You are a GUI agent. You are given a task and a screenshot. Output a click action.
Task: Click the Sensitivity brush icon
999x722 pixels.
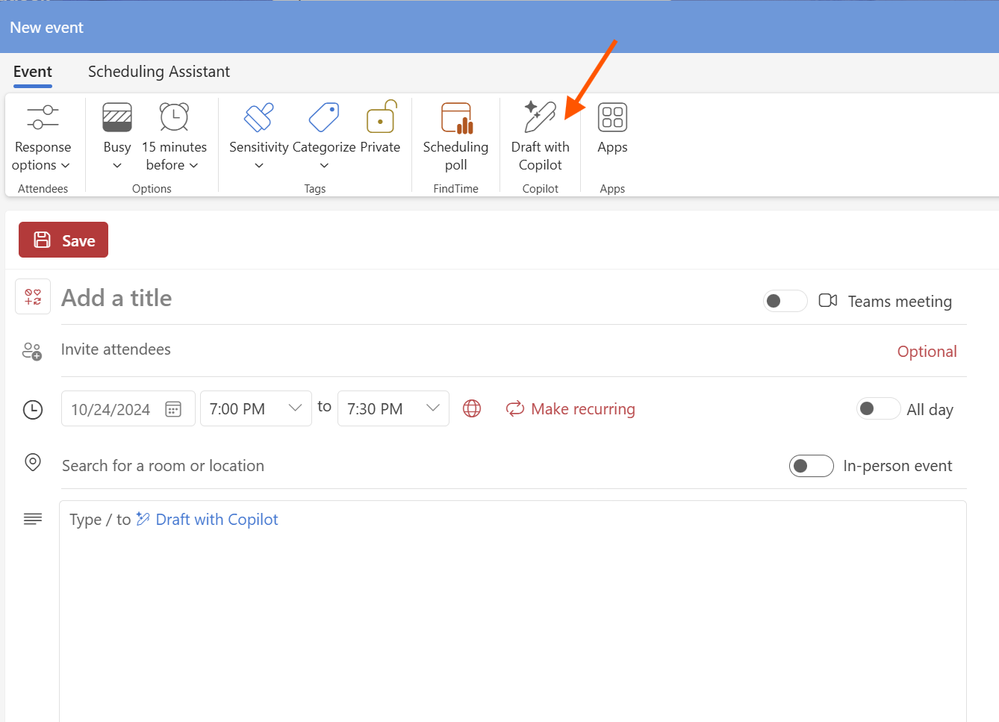pos(259,117)
